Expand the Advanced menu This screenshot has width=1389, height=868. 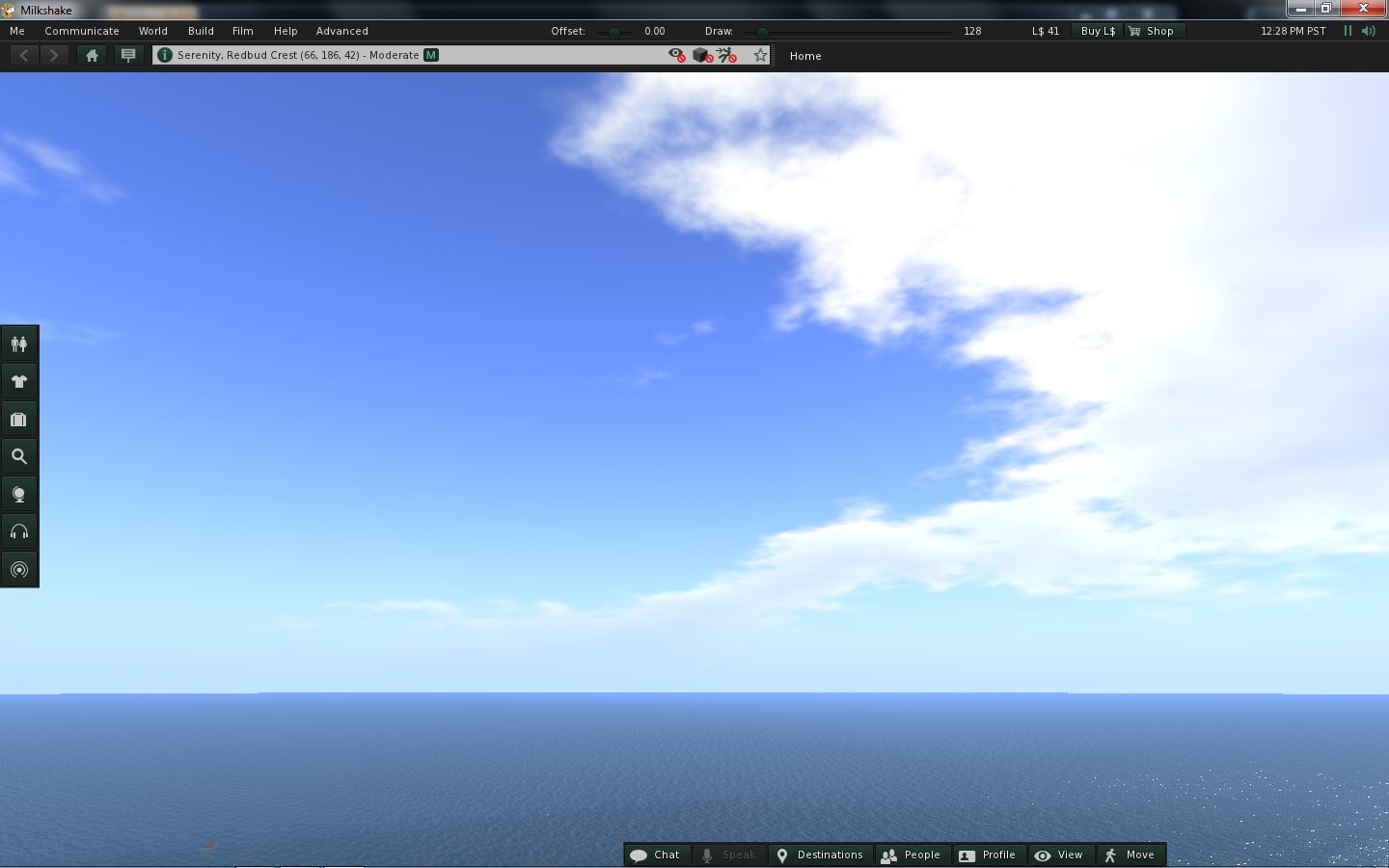[x=341, y=31]
